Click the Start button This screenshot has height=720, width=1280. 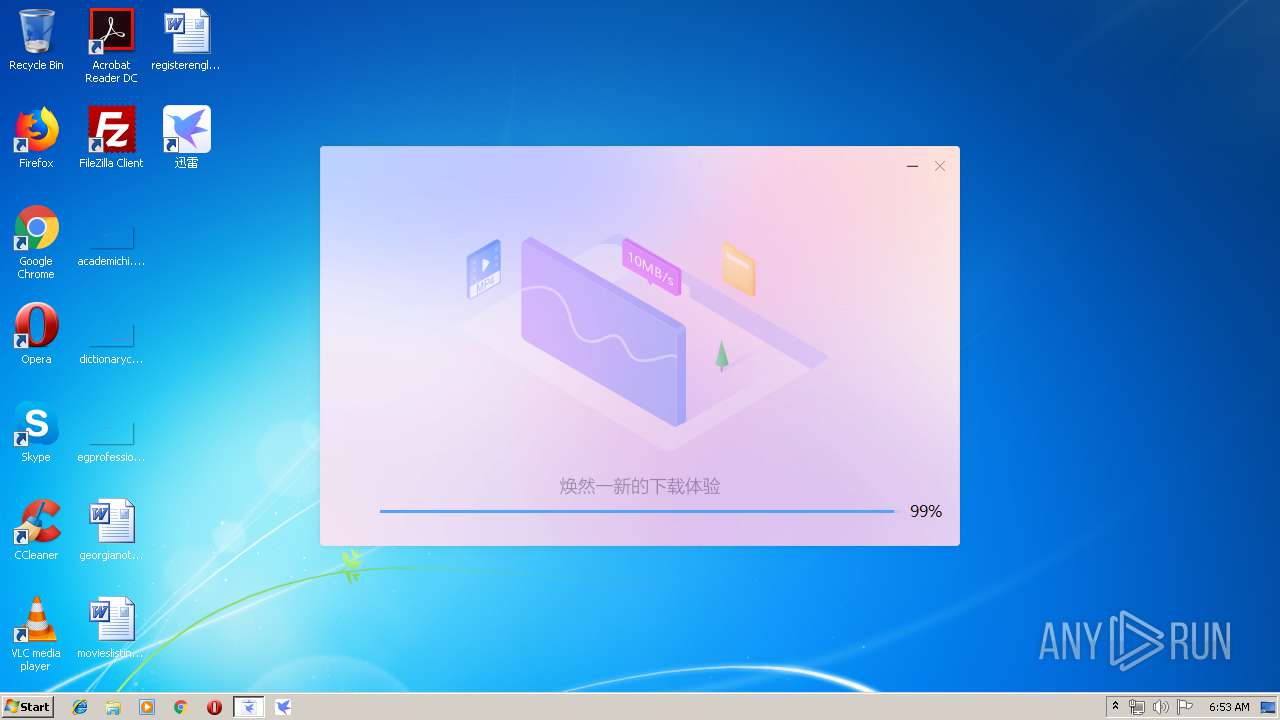[x=28, y=707]
